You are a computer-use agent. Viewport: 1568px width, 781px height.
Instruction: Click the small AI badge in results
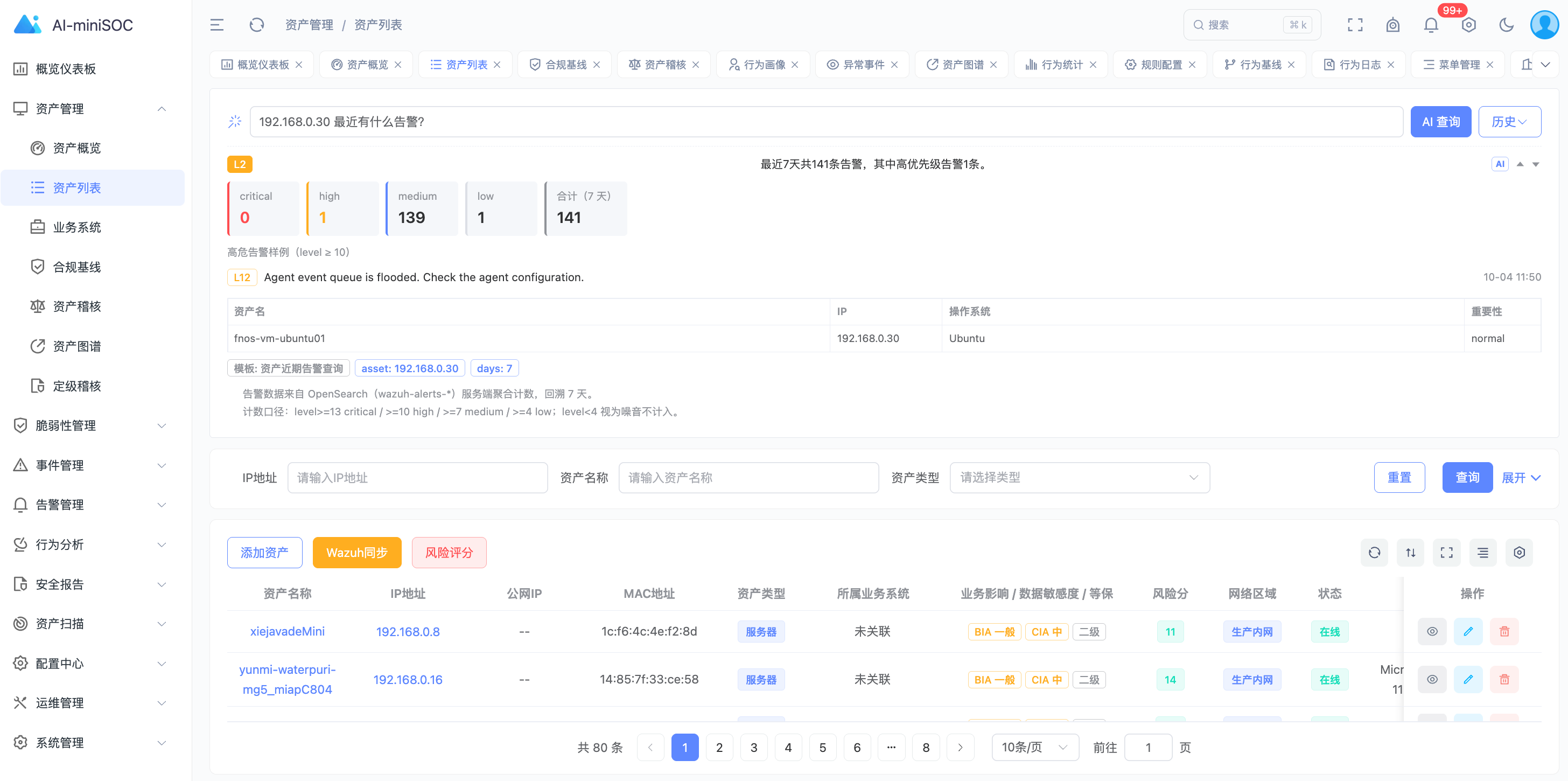coord(1499,164)
